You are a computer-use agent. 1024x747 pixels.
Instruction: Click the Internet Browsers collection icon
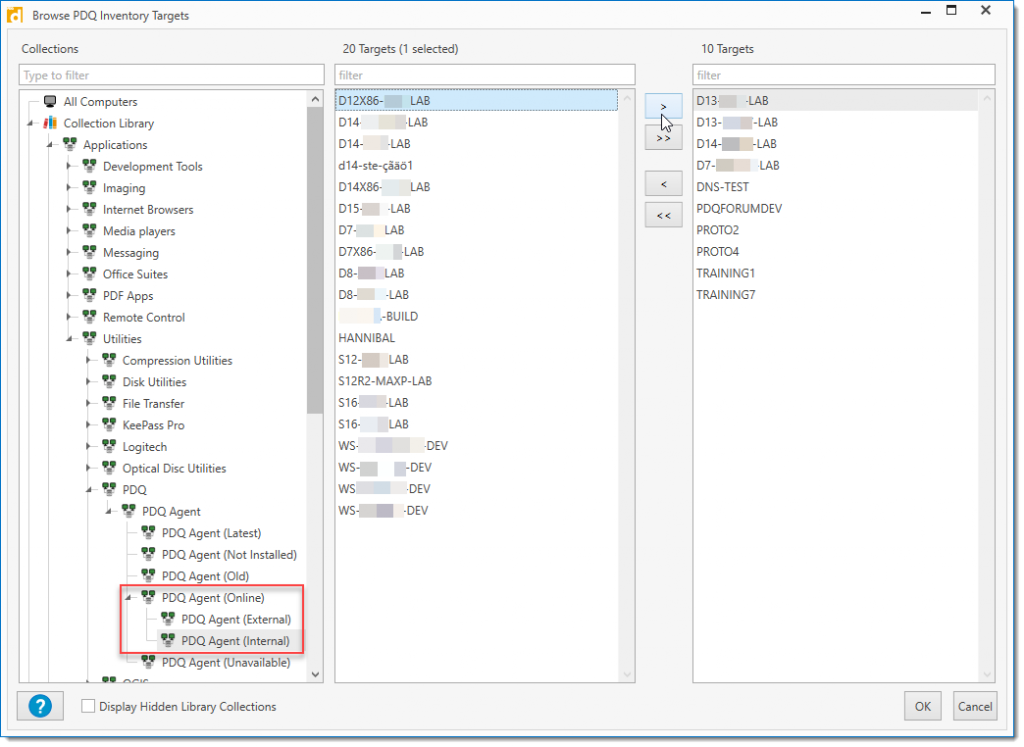[x=89, y=209]
